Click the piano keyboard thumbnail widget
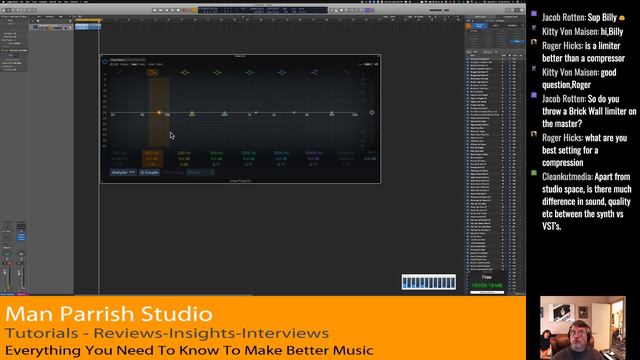Screen dimensions: 640x360 click(429, 282)
